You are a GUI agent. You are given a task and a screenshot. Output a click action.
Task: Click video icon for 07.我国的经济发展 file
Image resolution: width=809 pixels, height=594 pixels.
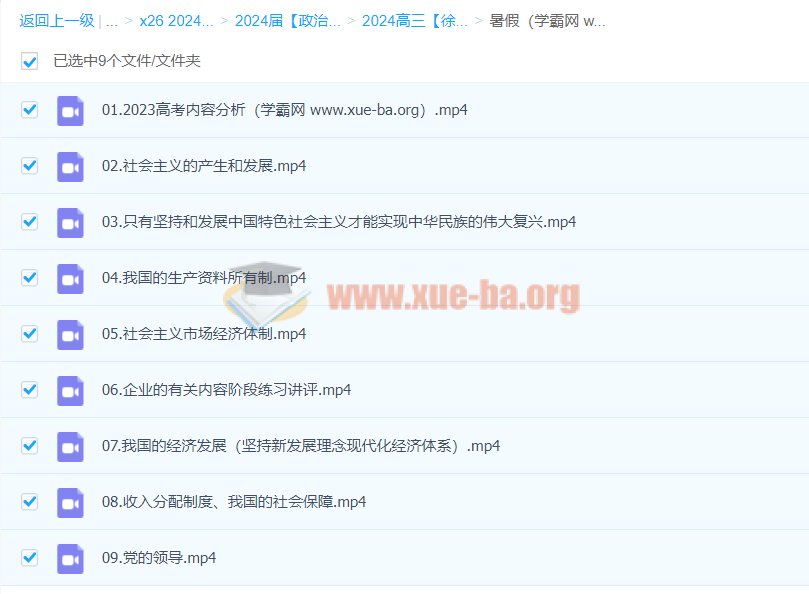pos(70,446)
